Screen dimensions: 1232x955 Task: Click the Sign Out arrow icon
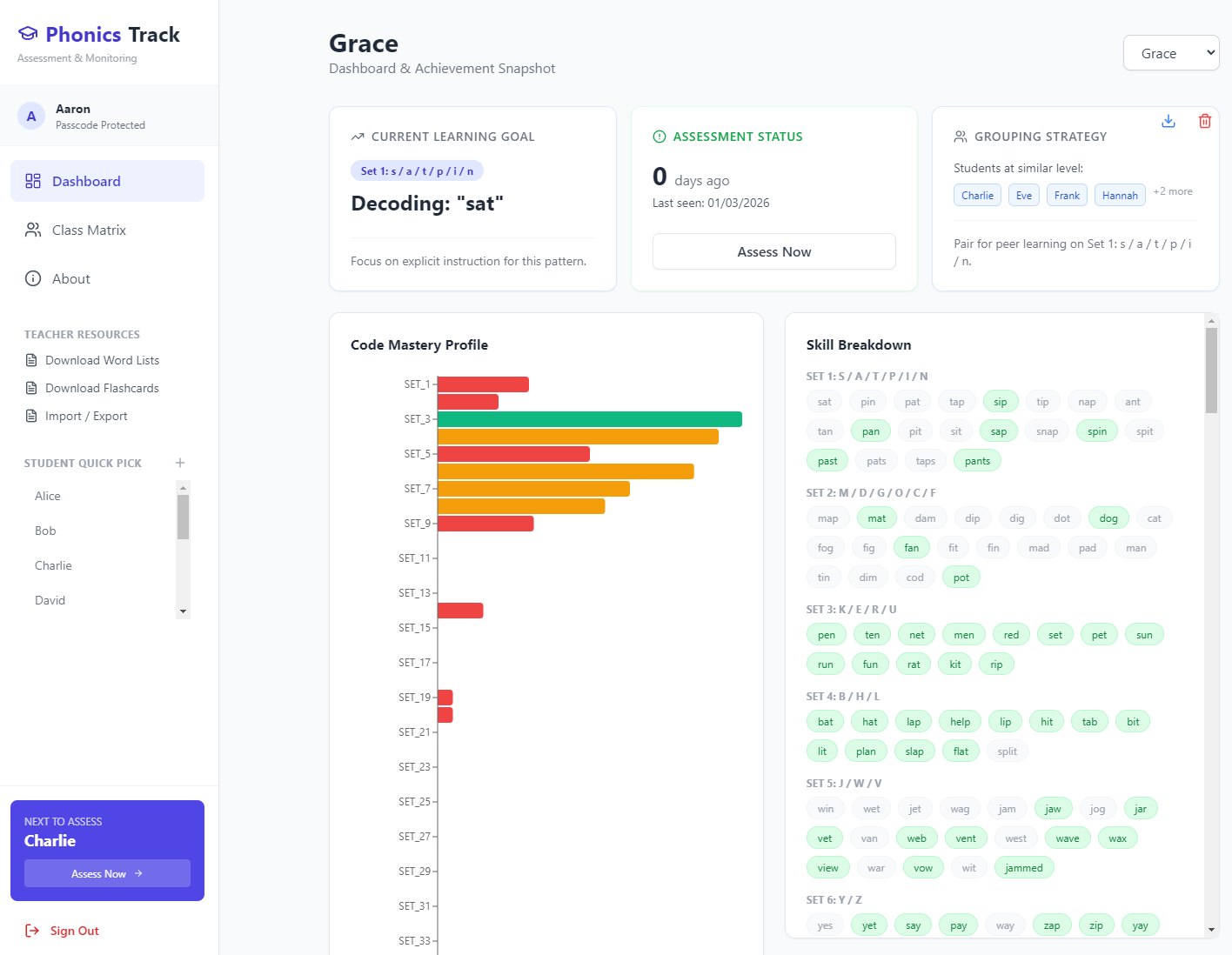pos(32,931)
